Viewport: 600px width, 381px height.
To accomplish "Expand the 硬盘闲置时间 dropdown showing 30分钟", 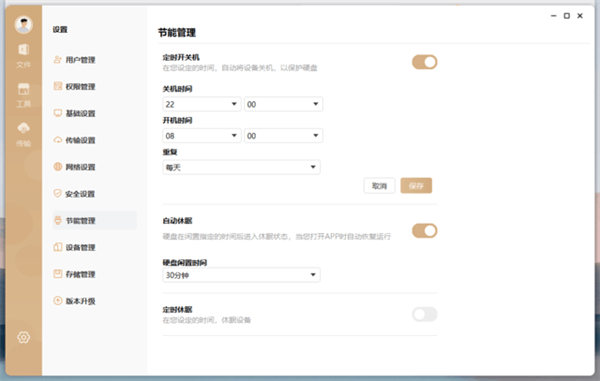I will pyautogui.click(x=241, y=275).
